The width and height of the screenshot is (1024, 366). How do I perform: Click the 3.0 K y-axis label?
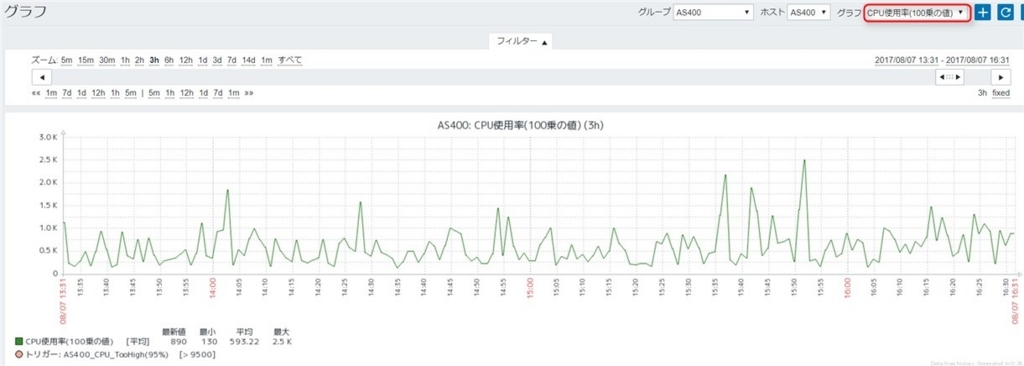pos(48,137)
